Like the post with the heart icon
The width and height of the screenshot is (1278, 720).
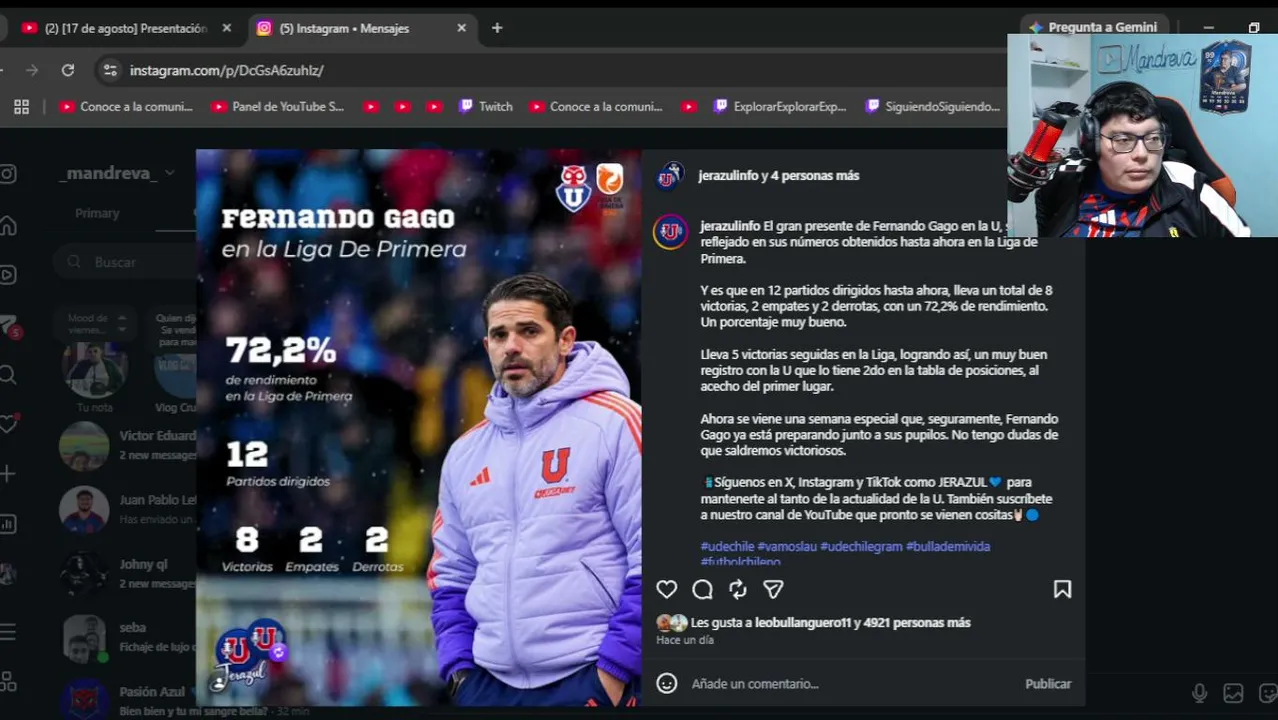pos(667,590)
